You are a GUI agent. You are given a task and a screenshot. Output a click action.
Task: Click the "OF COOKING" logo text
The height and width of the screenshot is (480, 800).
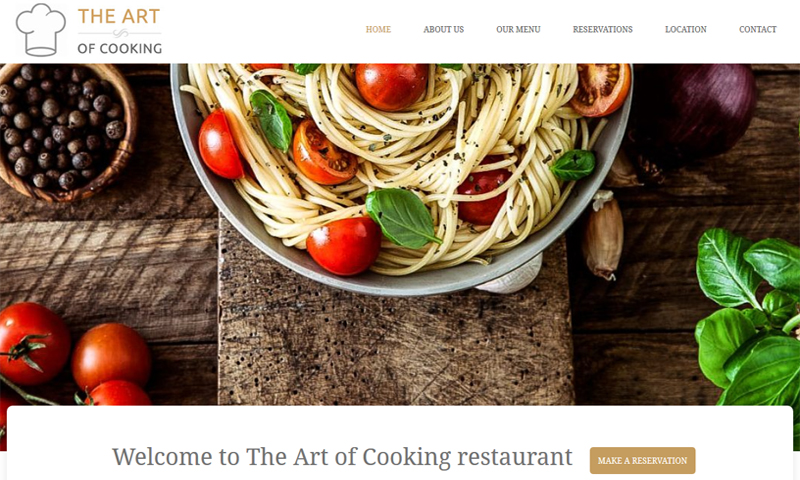[120, 48]
